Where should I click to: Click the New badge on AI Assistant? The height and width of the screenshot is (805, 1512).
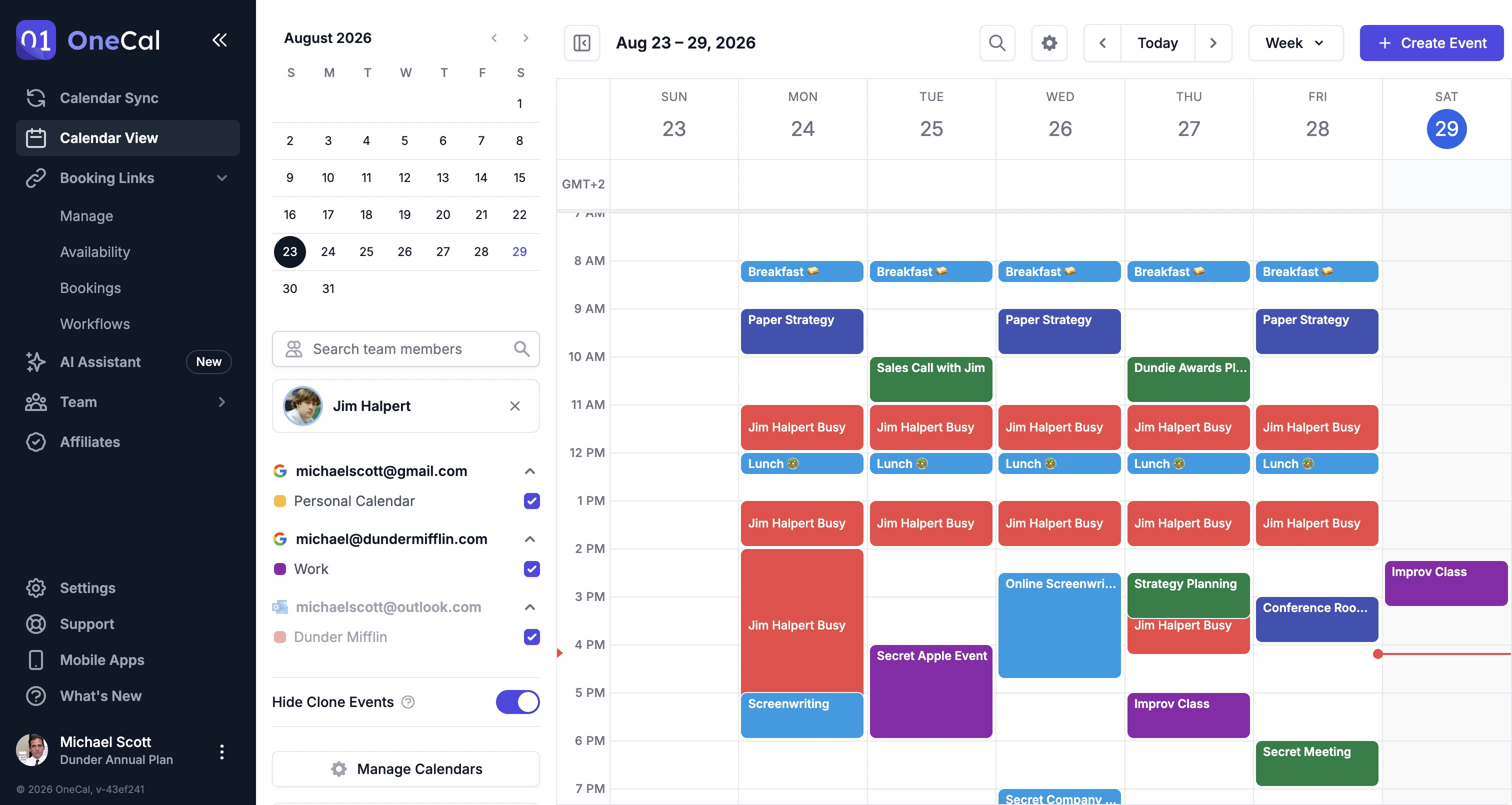(209, 361)
